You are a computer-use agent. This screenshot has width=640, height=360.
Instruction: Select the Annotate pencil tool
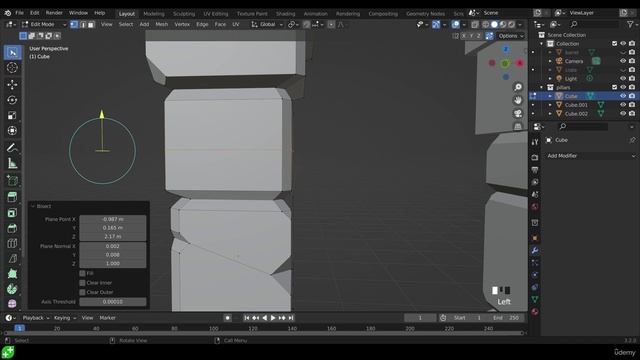coord(12,148)
